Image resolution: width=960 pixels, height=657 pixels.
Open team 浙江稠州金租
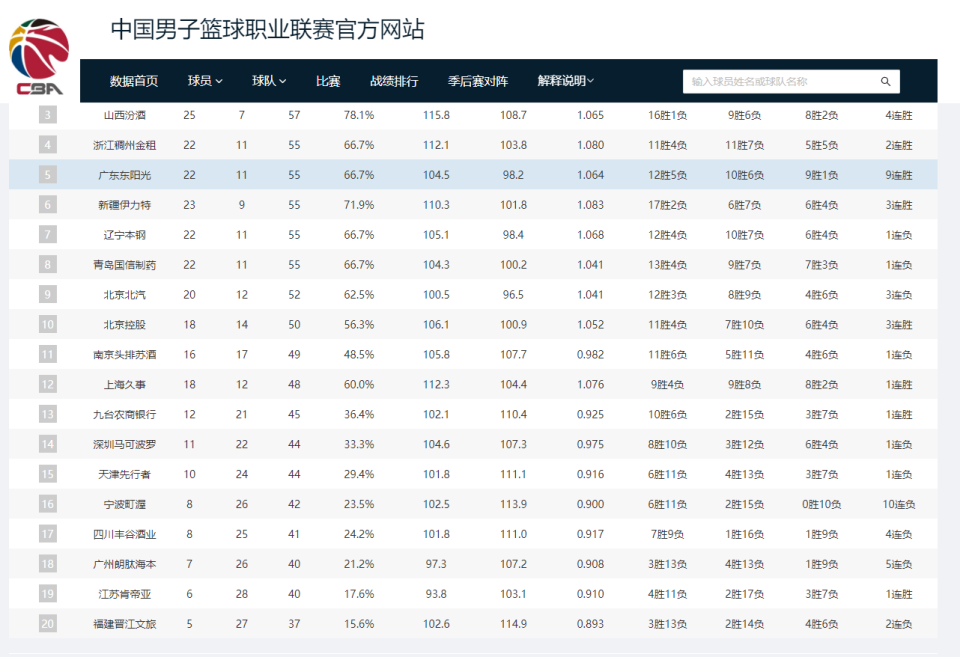pyautogui.click(x=125, y=145)
